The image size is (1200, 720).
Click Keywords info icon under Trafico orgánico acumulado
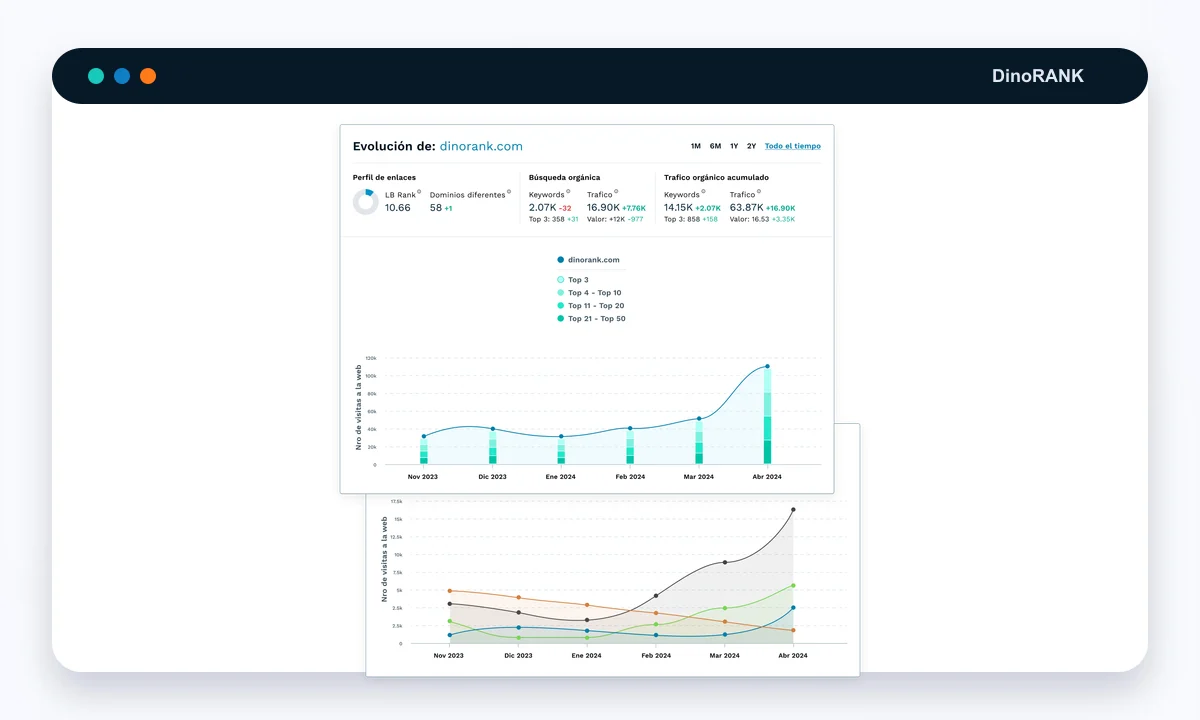click(x=703, y=192)
